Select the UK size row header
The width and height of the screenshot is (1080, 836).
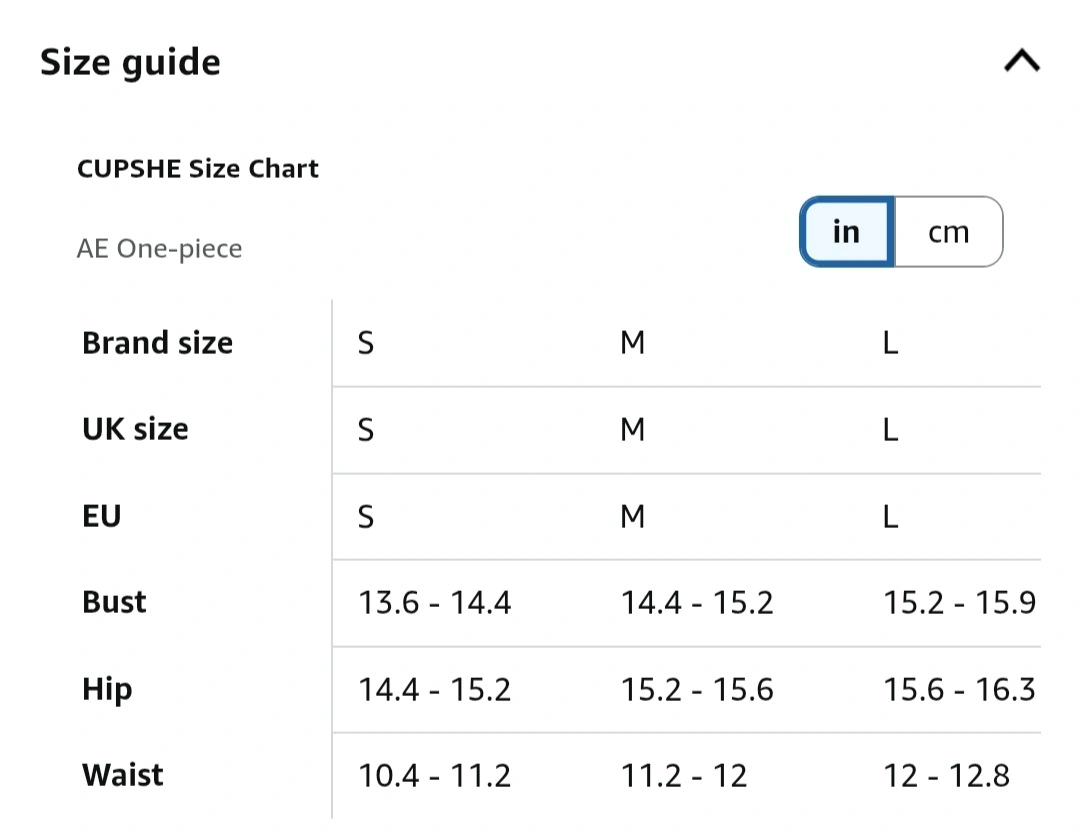[135, 429]
